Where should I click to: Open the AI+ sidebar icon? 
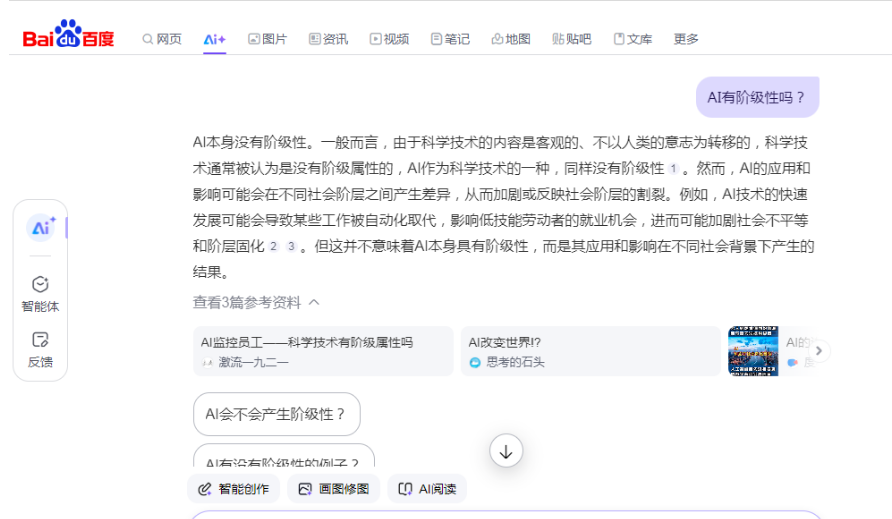coord(40,228)
